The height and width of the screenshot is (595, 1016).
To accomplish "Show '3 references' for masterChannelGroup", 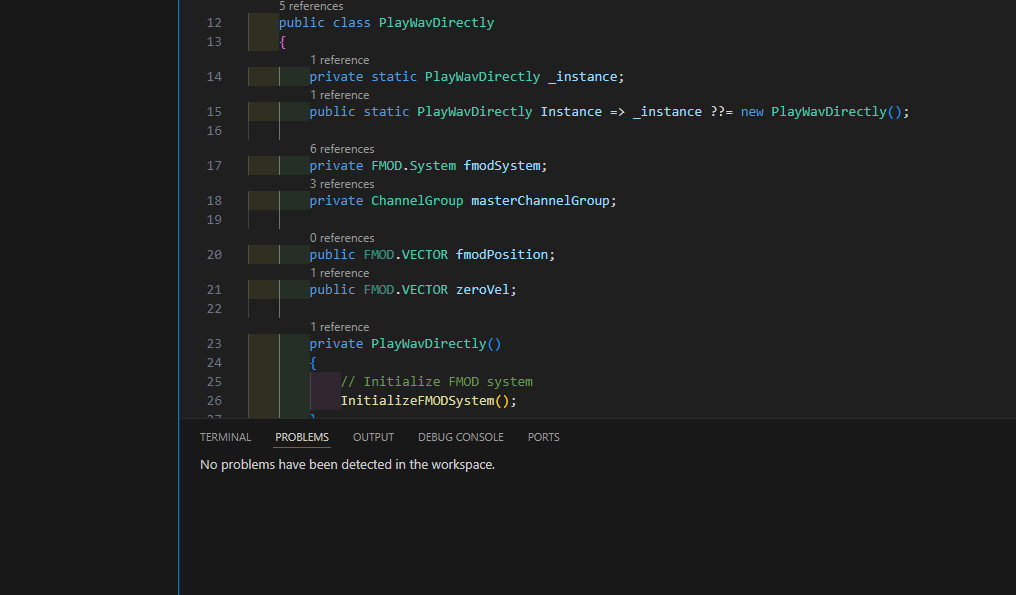I will [342, 184].
